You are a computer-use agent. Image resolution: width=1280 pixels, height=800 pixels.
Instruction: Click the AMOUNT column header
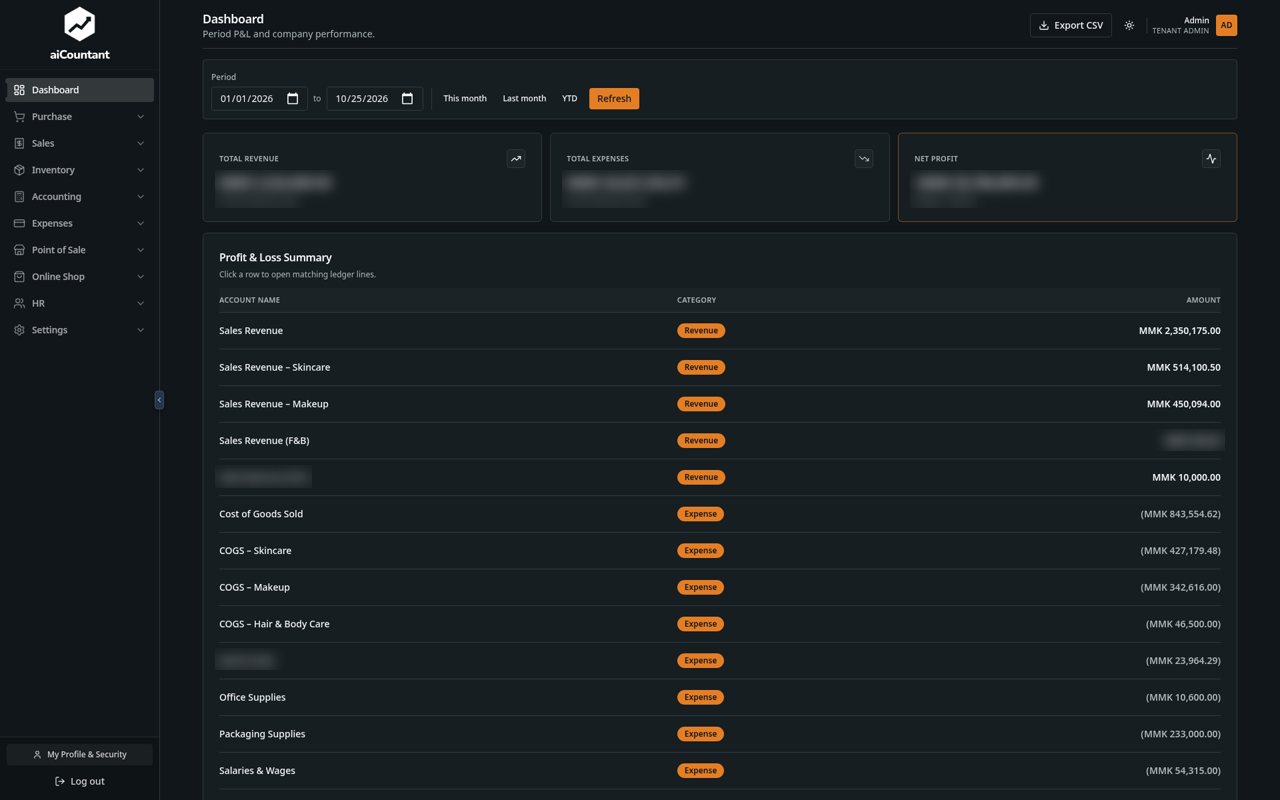pos(1203,300)
